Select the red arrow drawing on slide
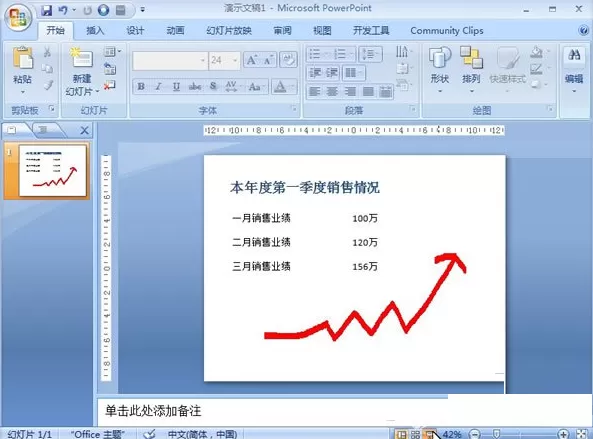Screen dimensions: 593x439 click(365, 297)
